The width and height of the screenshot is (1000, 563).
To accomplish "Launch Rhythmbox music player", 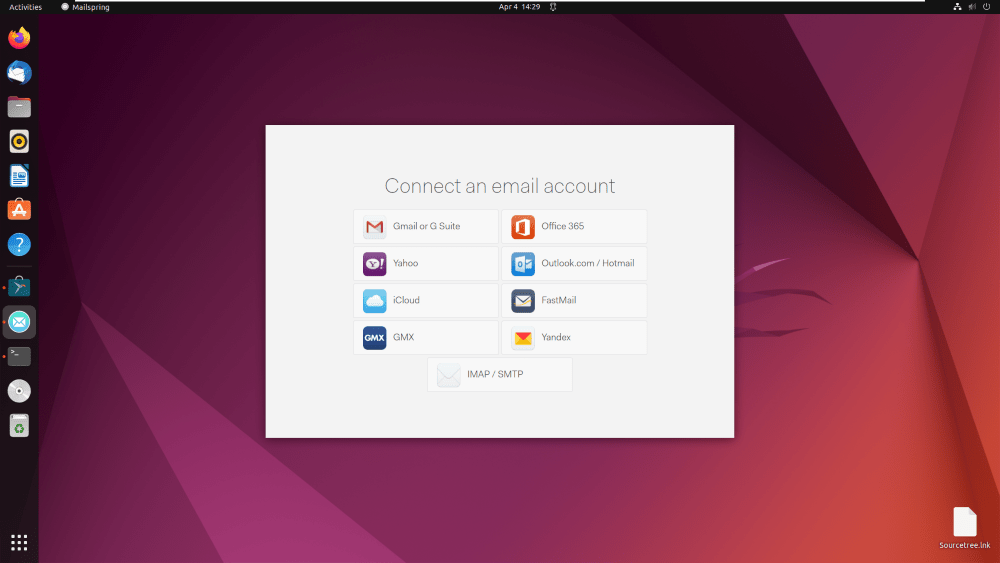I will [19, 141].
